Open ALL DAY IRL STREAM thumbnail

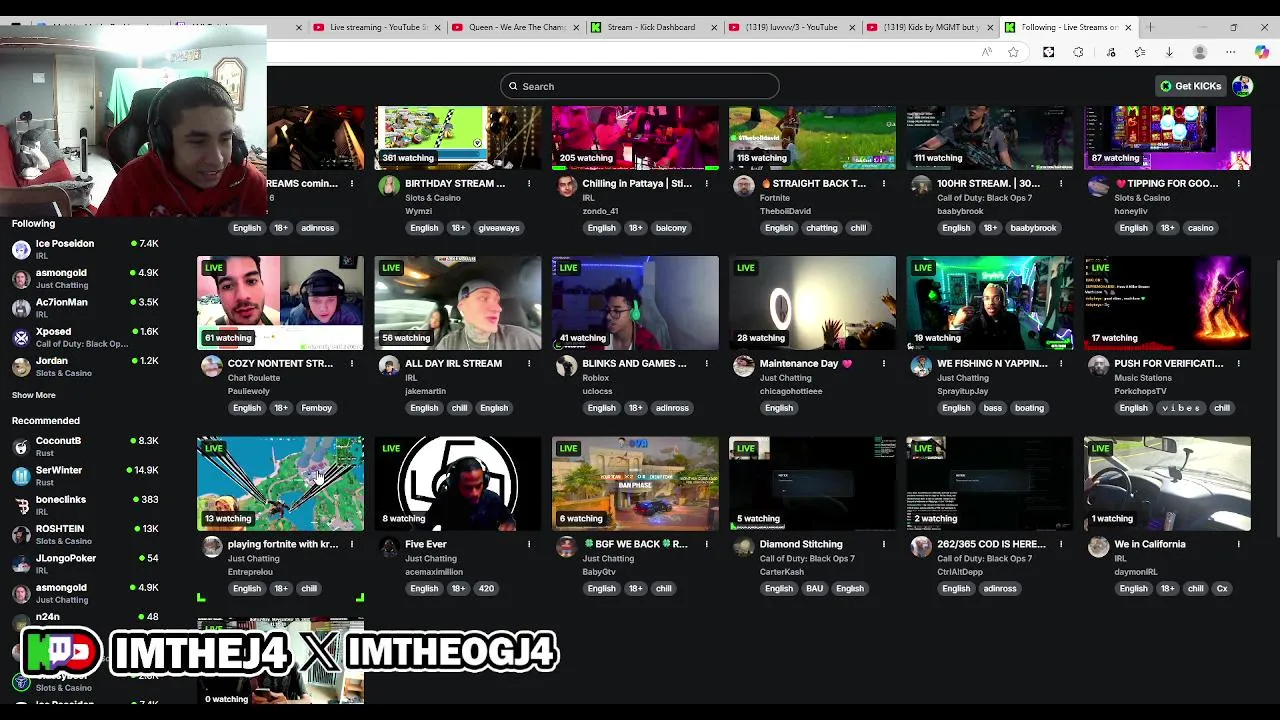pos(458,303)
